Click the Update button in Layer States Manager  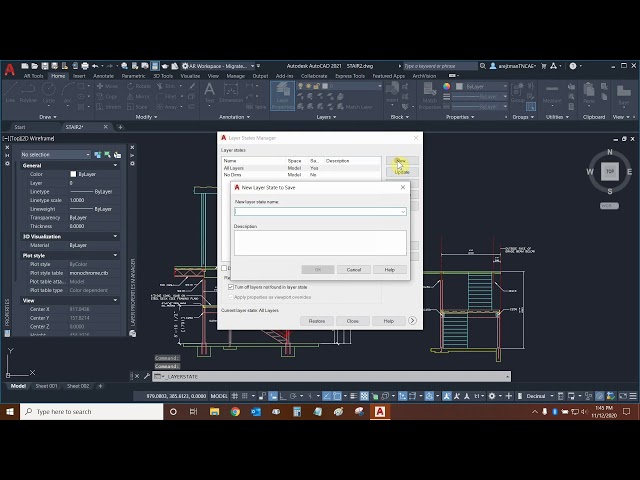(x=402, y=172)
